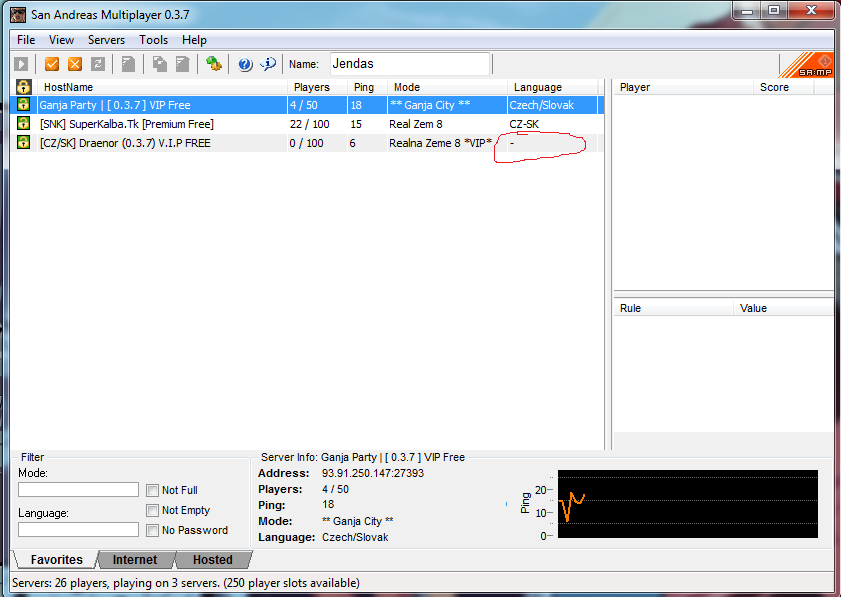841x597 pixels.
Task: Sort servers by the Ping column header
Action: pyautogui.click(x=364, y=87)
